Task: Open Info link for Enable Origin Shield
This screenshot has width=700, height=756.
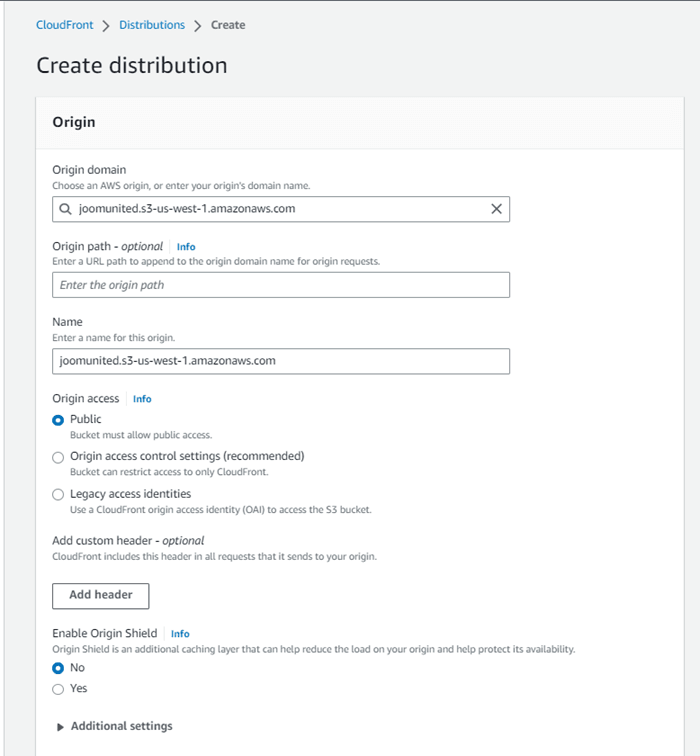Action: [x=180, y=634]
